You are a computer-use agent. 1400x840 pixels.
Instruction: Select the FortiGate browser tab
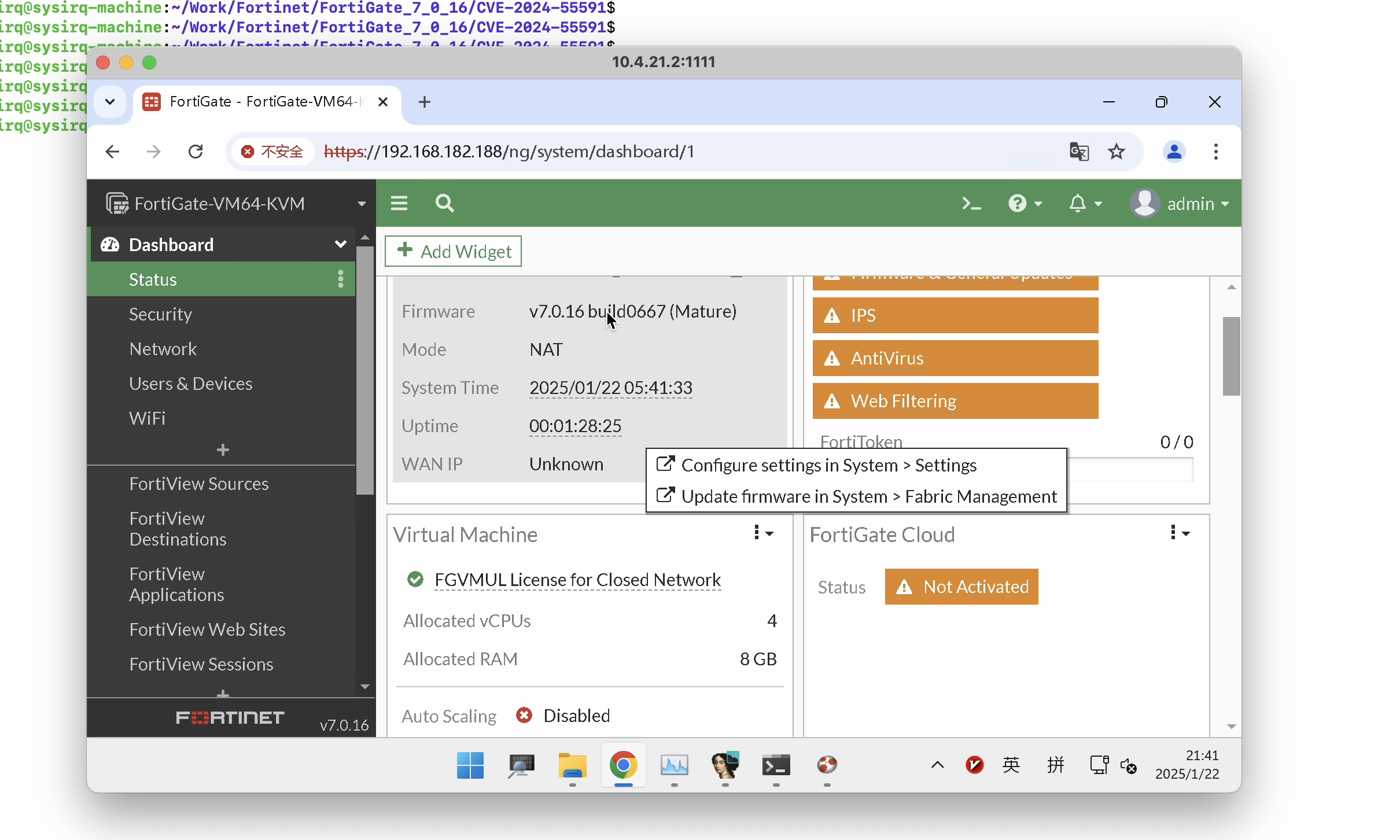tap(266, 102)
